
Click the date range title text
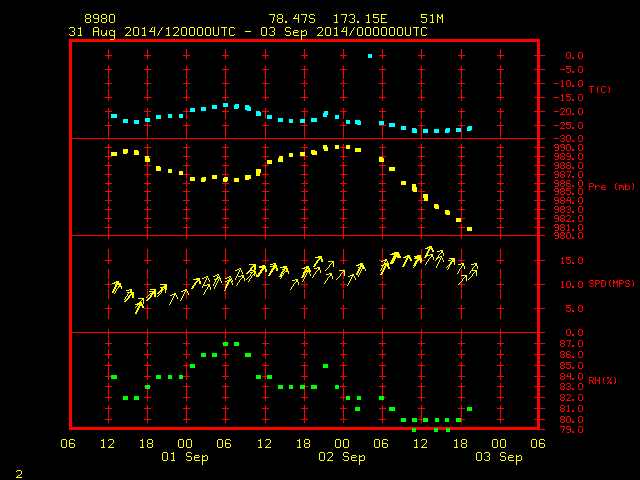tap(248, 32)
